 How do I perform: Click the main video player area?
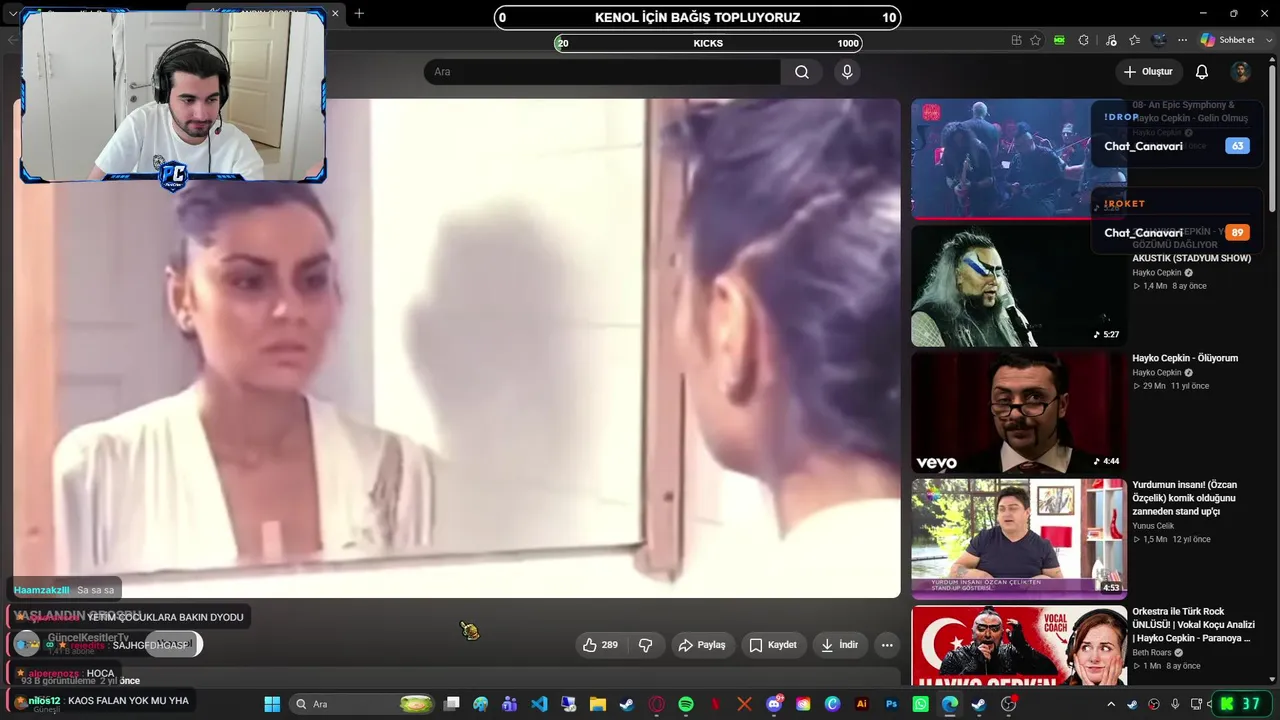coord(457,348)
